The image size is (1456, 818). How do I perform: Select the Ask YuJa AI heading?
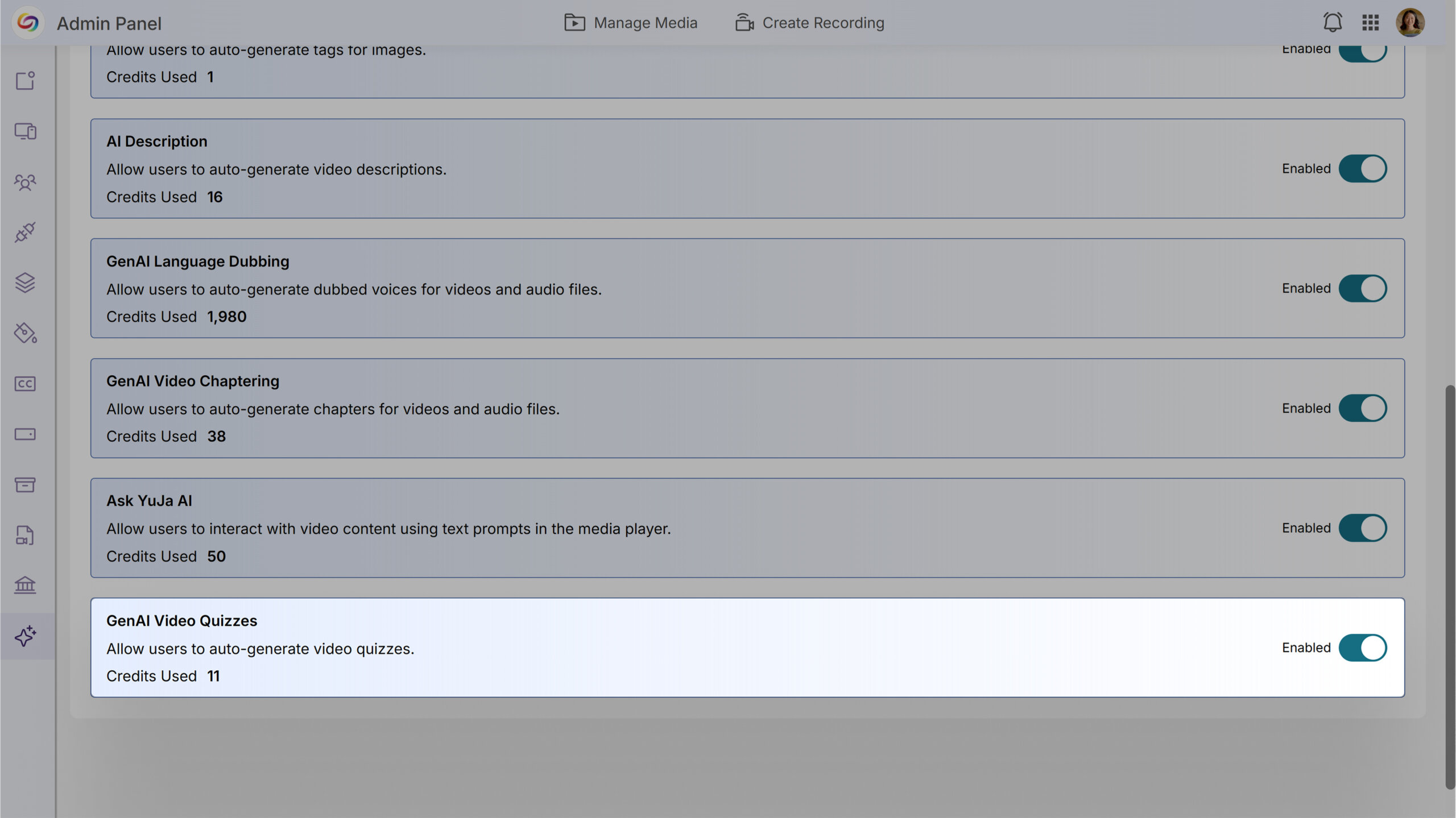[149, 501]
